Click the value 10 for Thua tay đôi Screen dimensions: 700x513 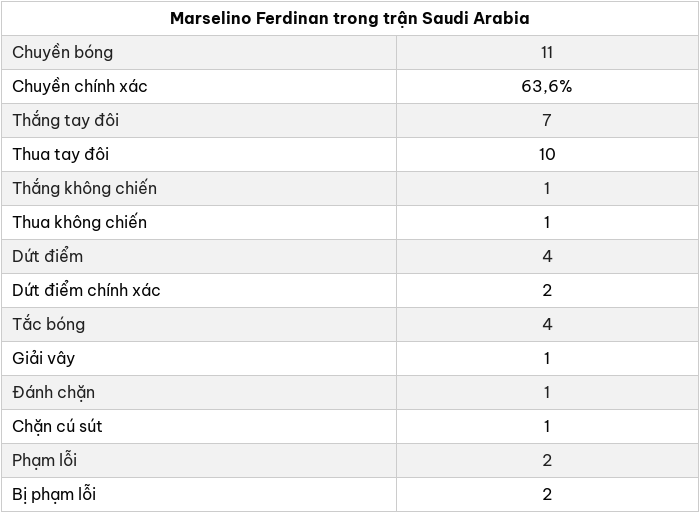[547, 154]
